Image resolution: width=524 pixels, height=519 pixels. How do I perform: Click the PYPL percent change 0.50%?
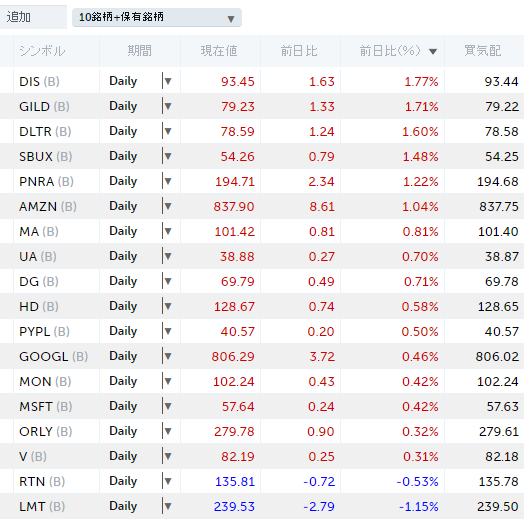click(420, 332)
